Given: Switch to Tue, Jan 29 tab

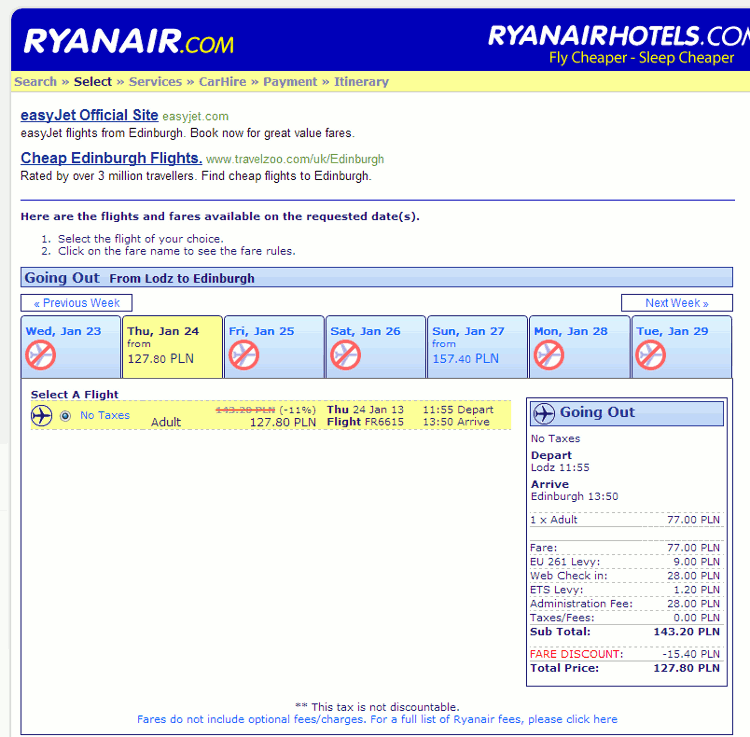Looking at the screenshot, I should pos(682,347).
